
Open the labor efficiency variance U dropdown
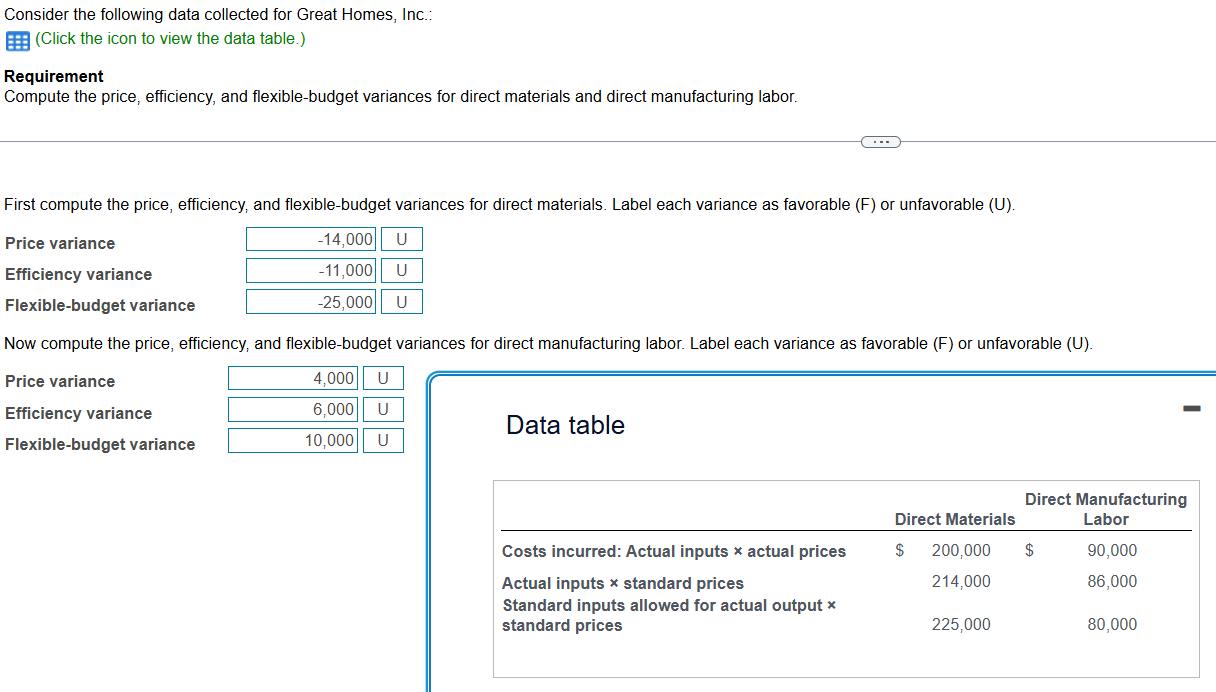coord(383,409)
